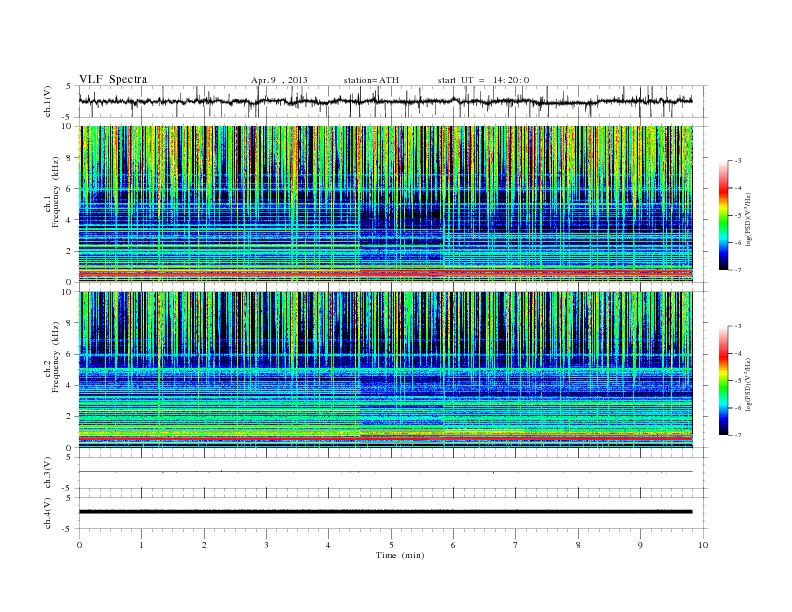
Task: Click the ch.2 color bar's log(PSD) label
Action: pos(748,384)
